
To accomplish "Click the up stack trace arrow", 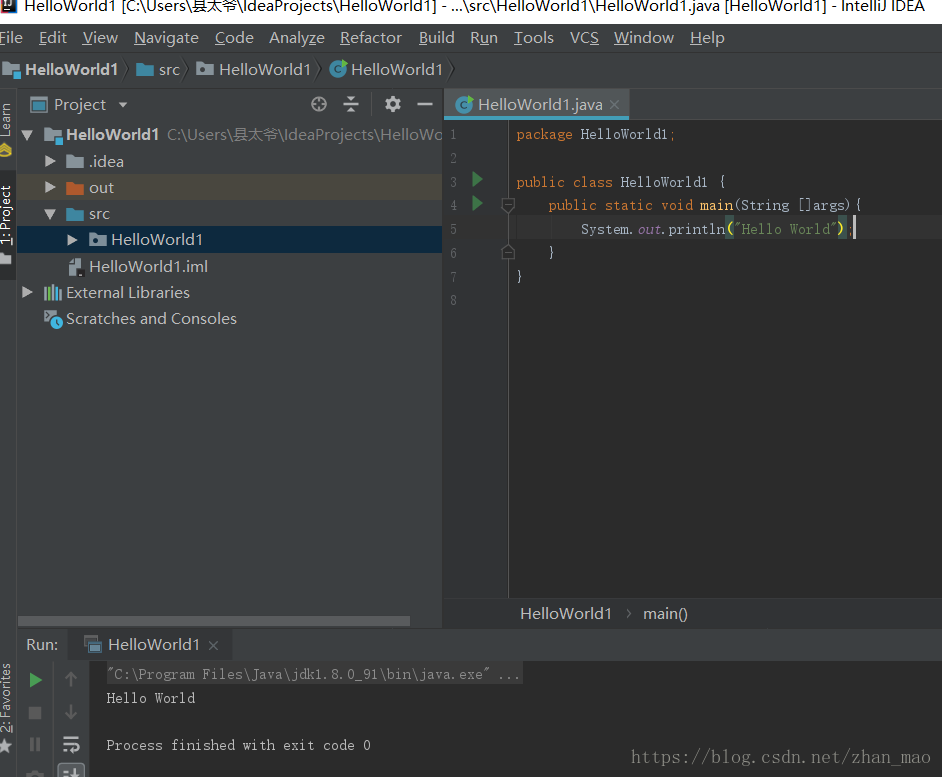I will (x=71, y=679).
